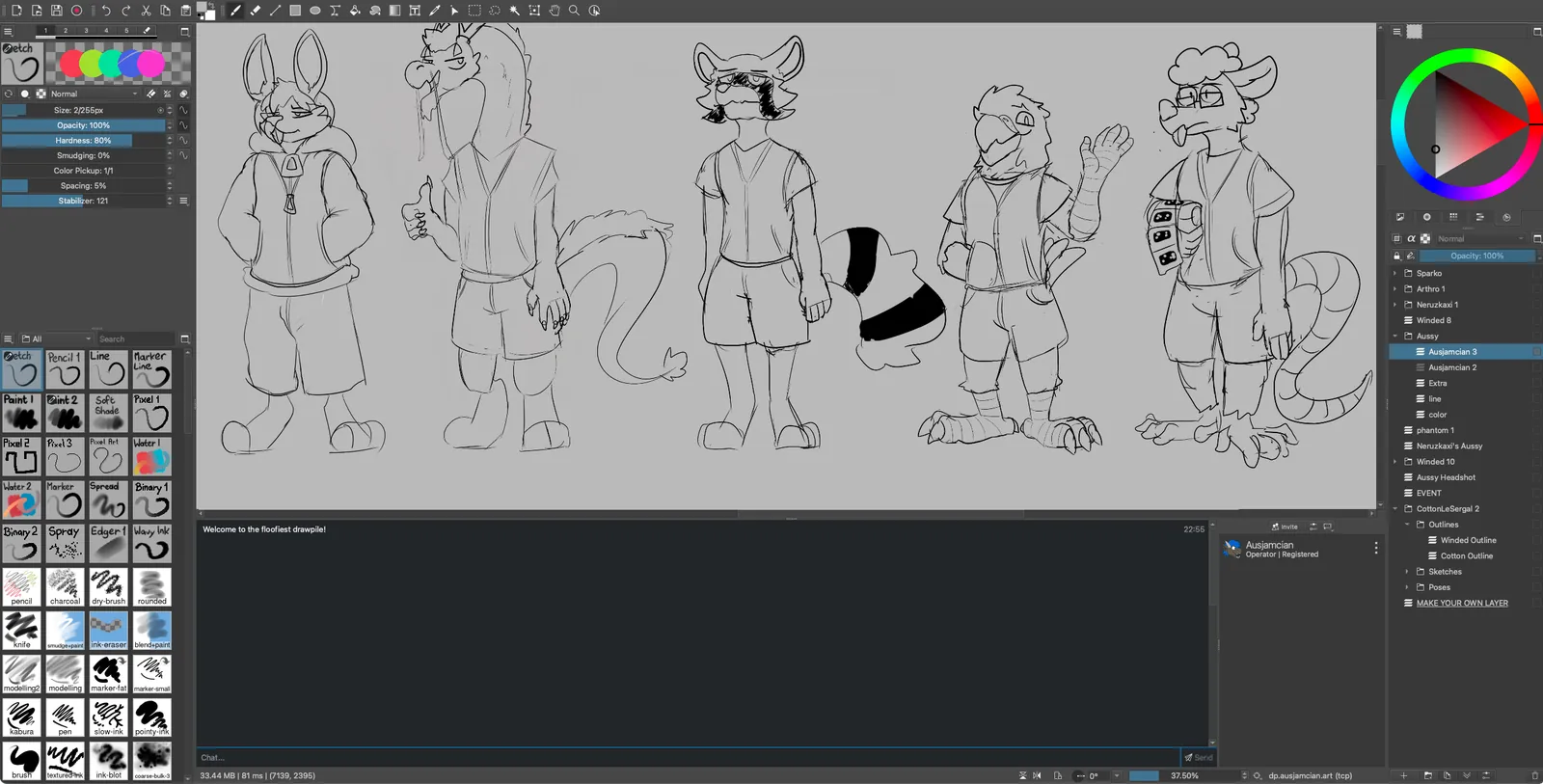Select the Text annotation tool

415,11
